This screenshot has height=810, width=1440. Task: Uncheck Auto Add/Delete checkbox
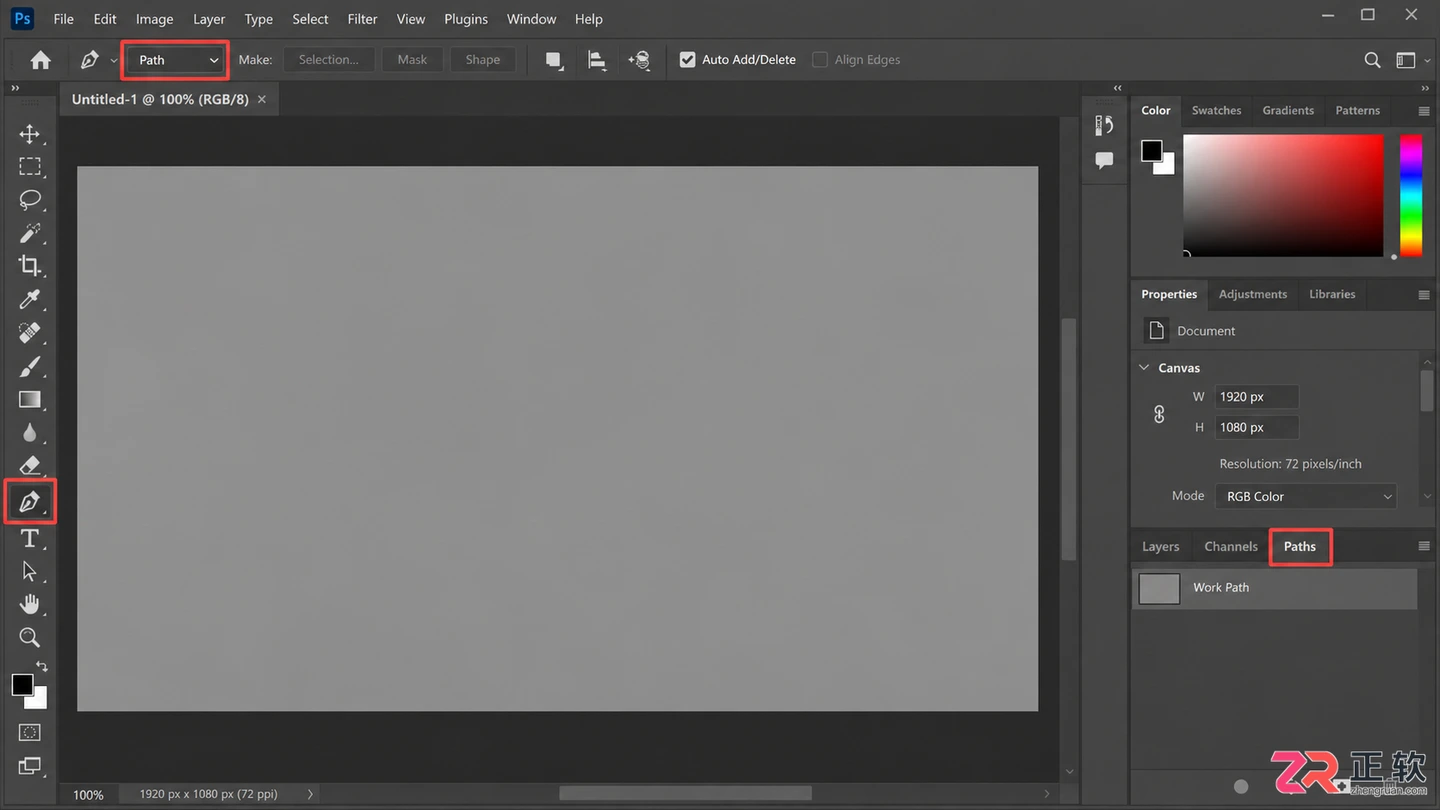(x=687, y=60)
